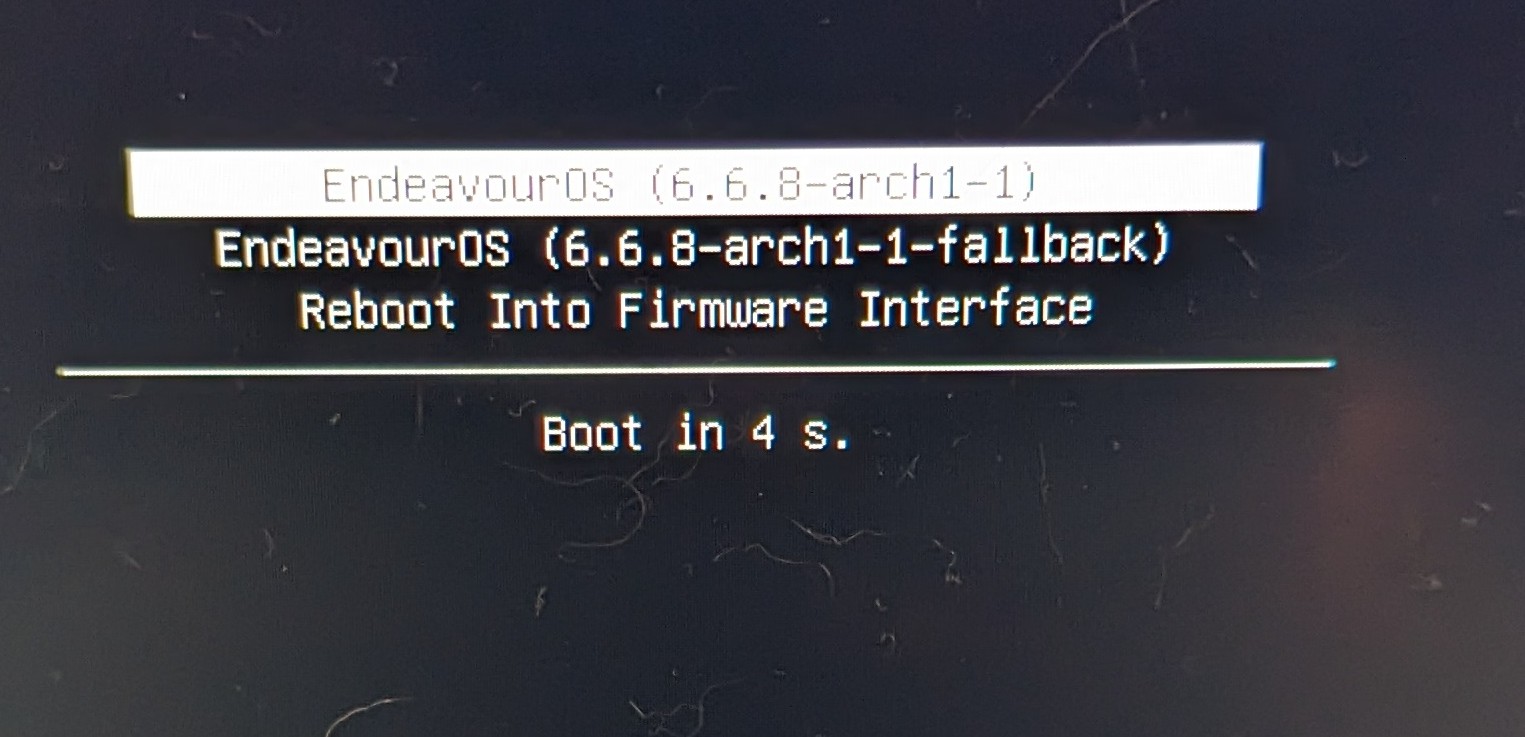Click the word "Interface" in the third entry
The width and height of the screenshot is (1525, 737).
coord(976,308)
